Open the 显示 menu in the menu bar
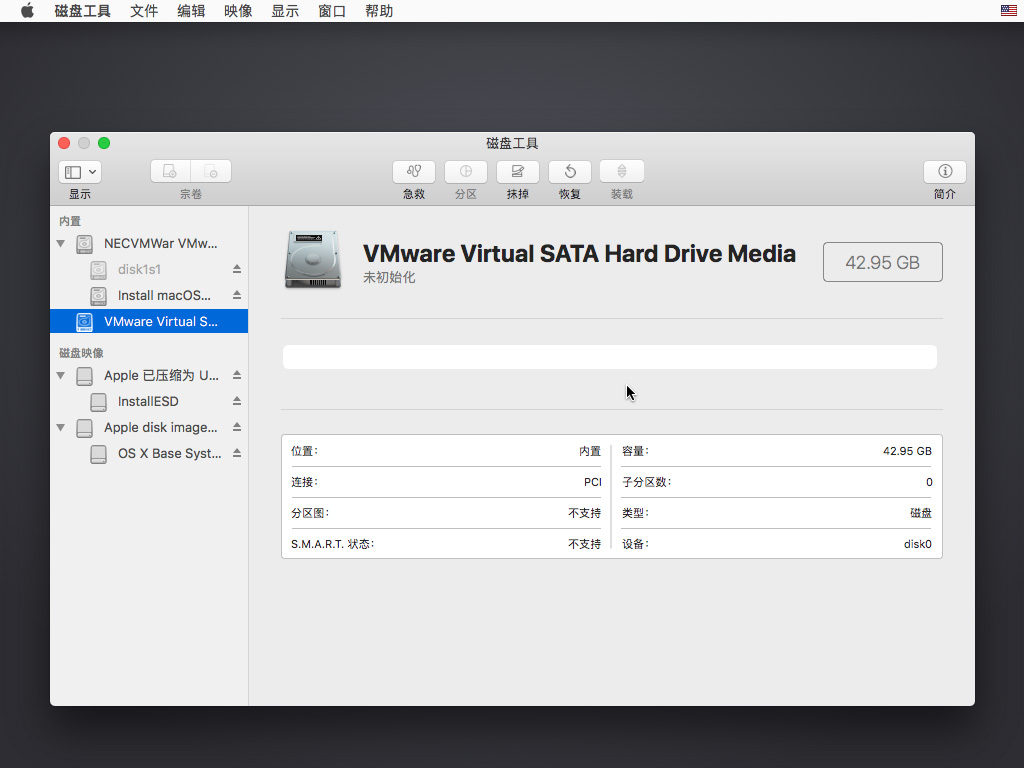The image size is (1024, 768). [x=285, y=11]
